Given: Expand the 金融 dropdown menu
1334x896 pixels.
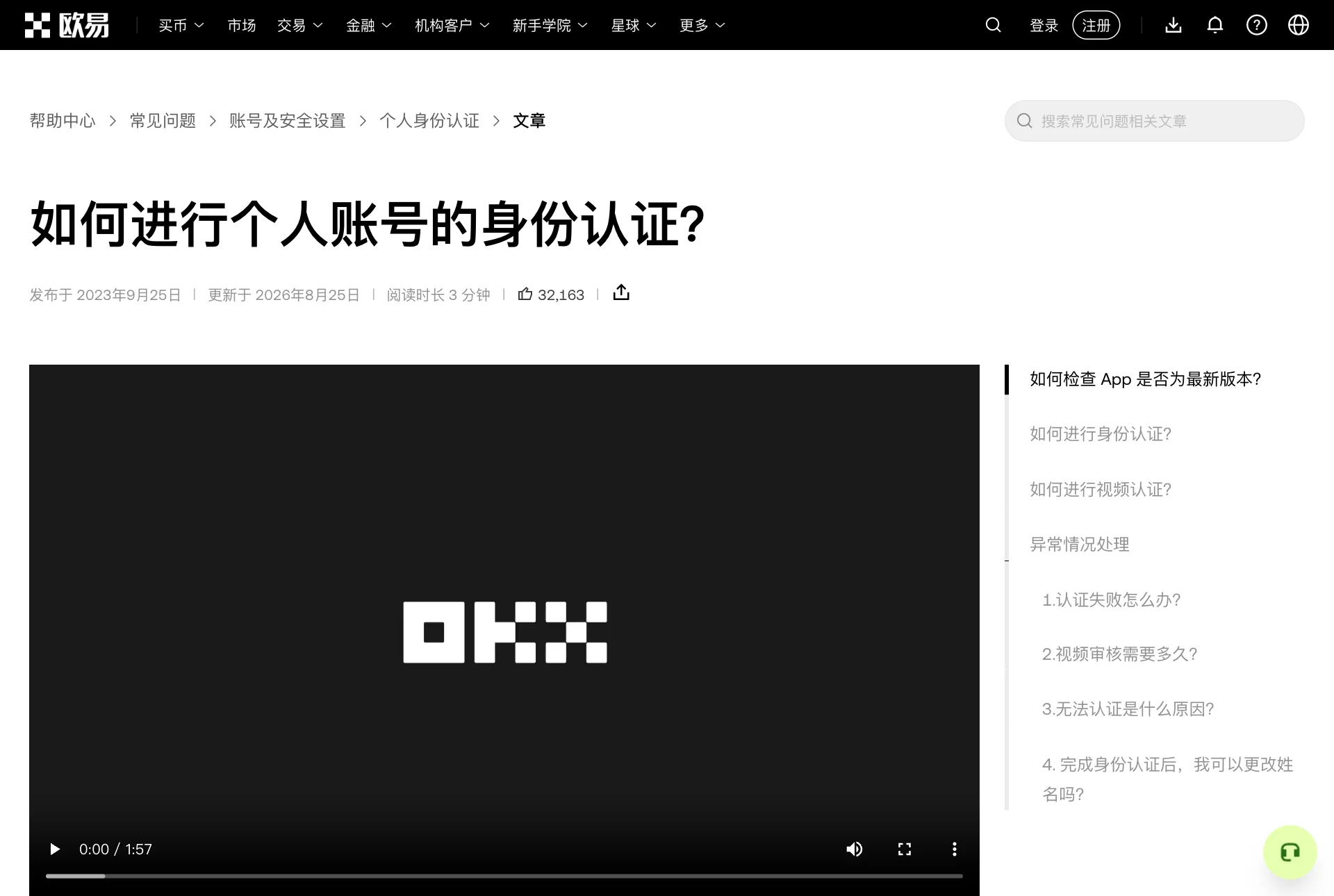Looking at the screenshot, I should pyautogui.click(x=369, y=26).
